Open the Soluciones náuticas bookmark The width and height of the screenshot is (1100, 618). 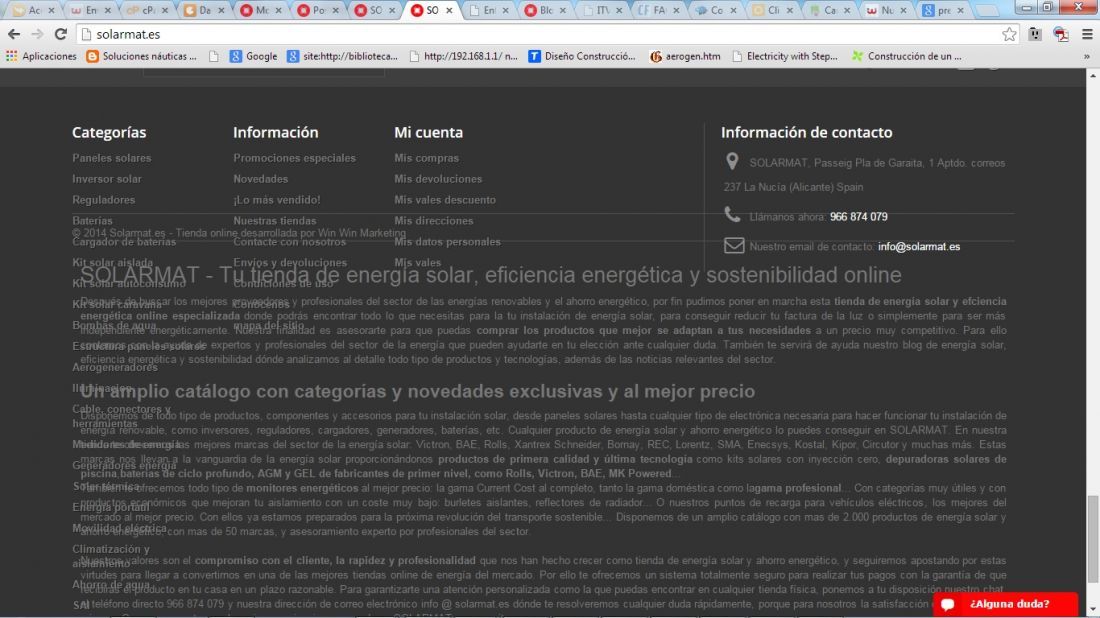pyautogui.click(x=141, y=56)
